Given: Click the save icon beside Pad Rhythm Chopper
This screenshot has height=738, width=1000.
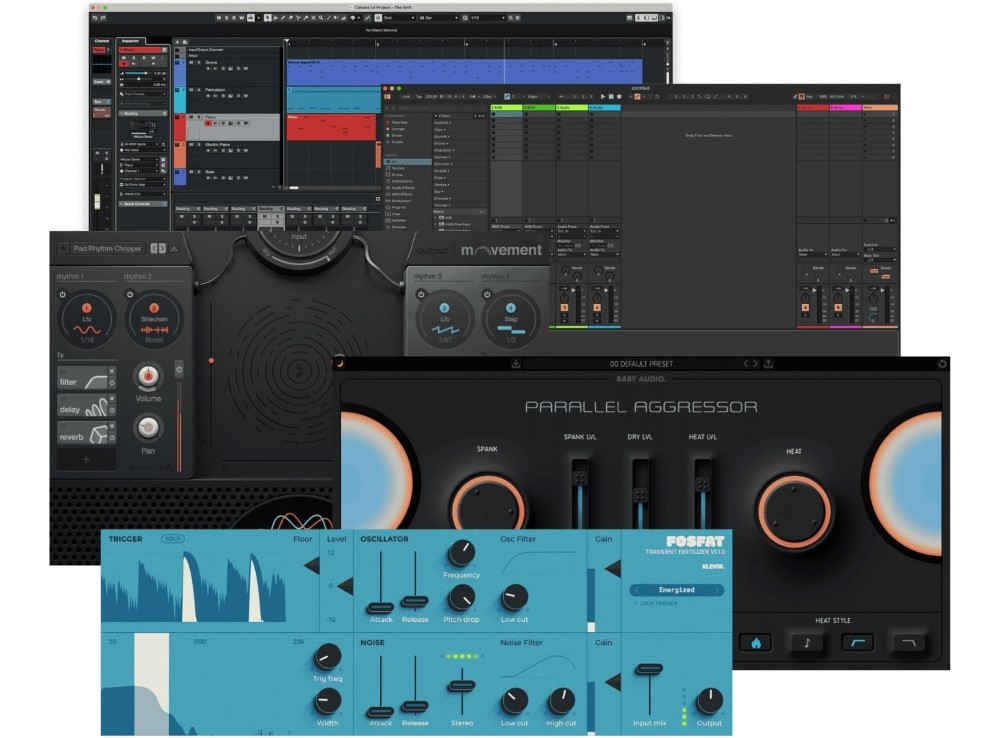Looking at the screenshot, I should coord(174,248).
